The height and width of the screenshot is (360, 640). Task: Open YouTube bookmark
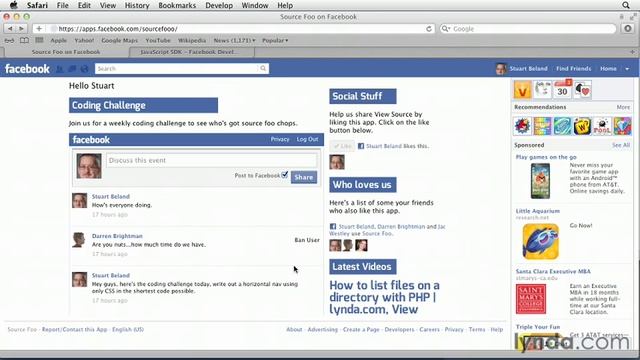[x=158, y=40]
